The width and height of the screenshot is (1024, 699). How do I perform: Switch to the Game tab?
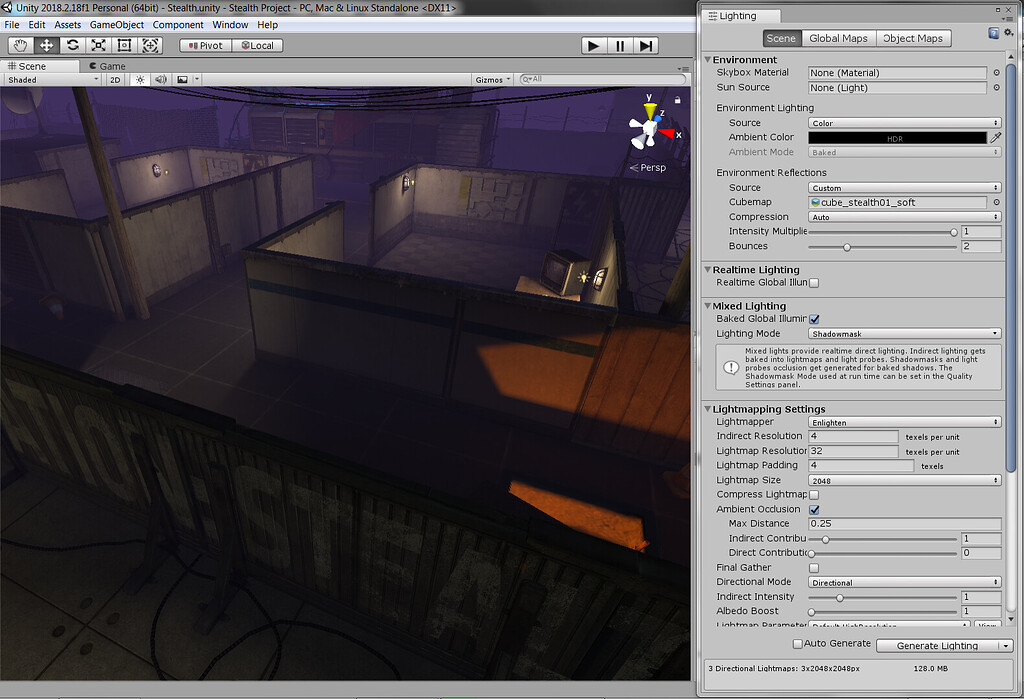click(x=106, y=66)
